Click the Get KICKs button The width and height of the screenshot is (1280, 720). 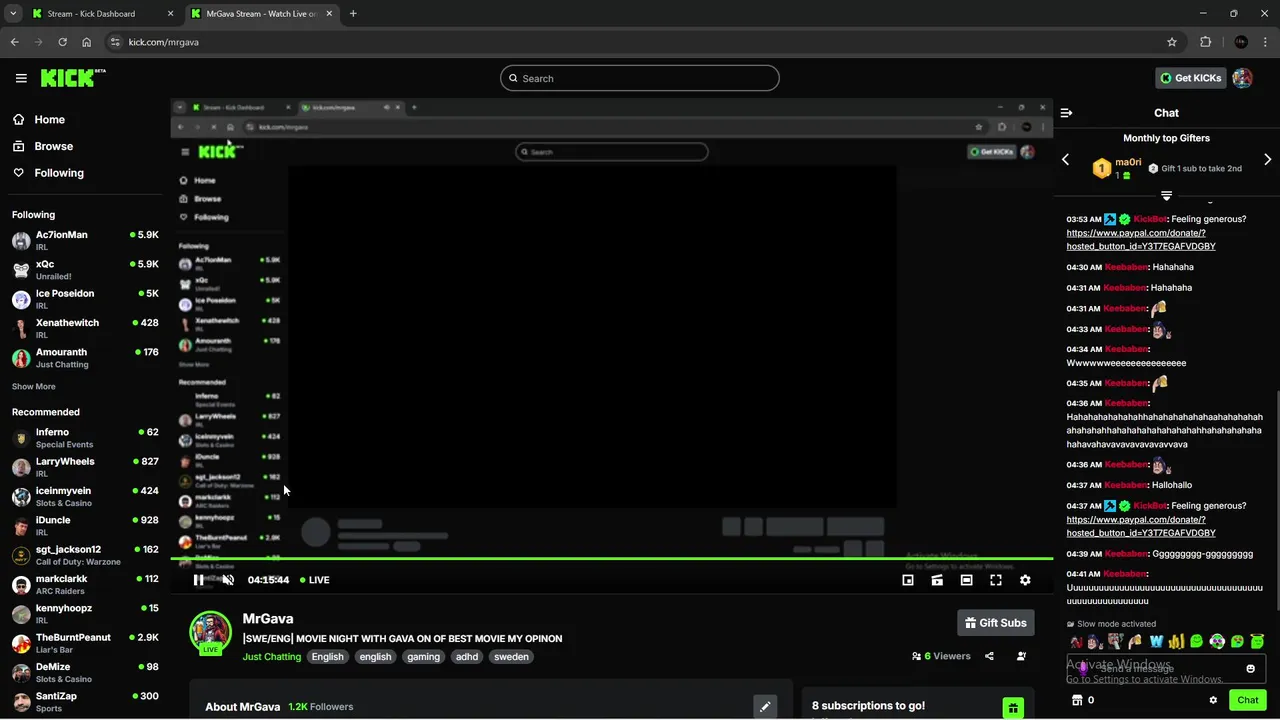pyautogui.click(x=1190, y=78)
